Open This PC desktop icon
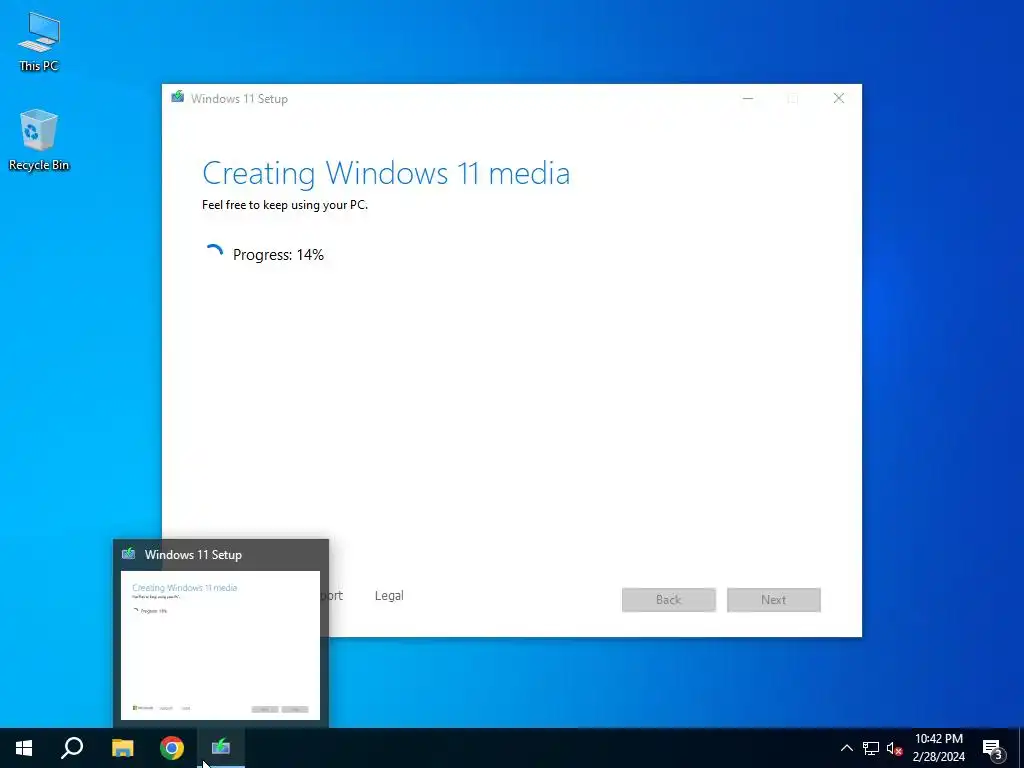The image size is (1024, 768). coord(39,42)
